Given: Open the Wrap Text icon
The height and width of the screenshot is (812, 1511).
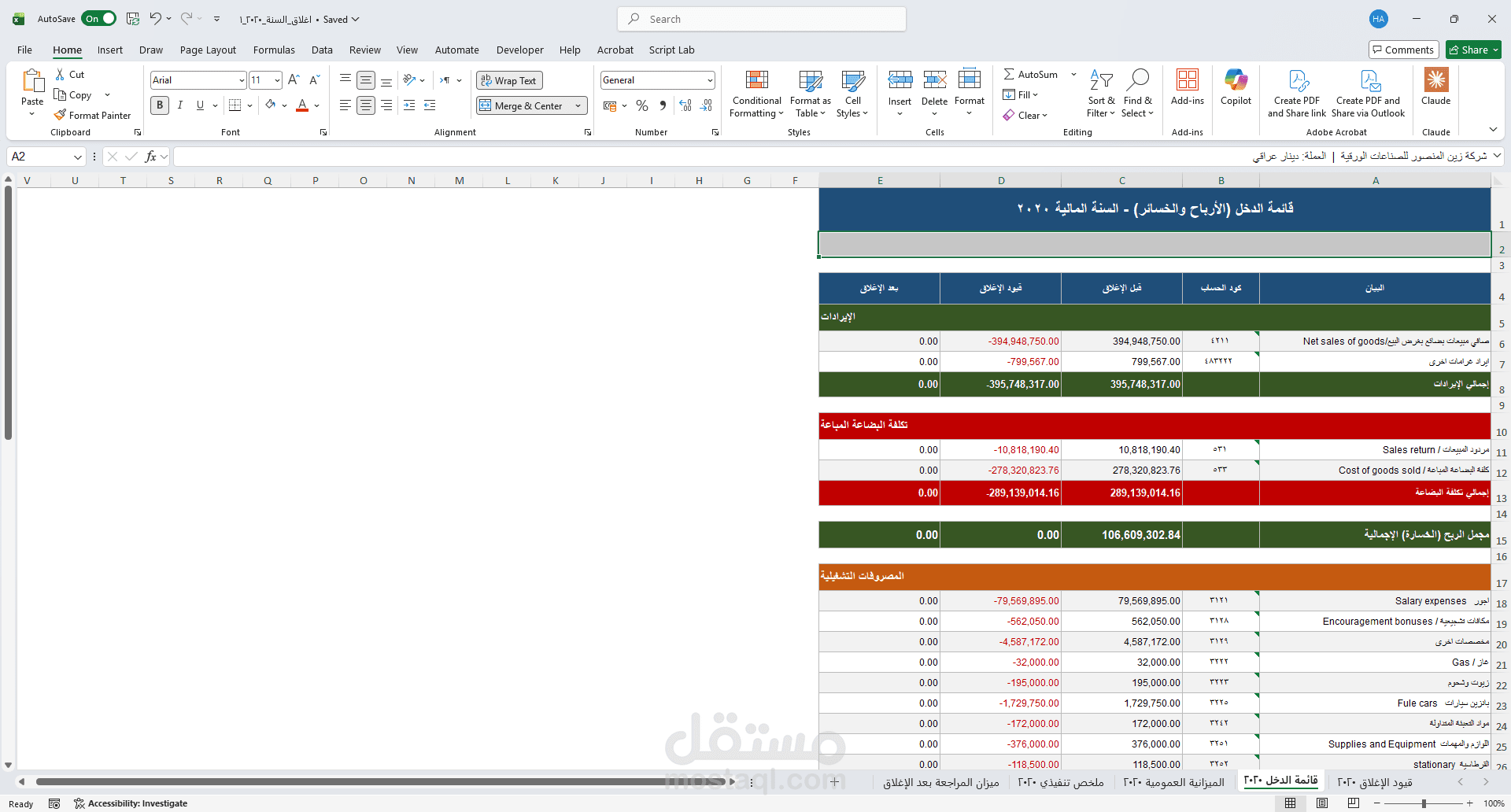Looking at the screenshot, I should 508,79.
